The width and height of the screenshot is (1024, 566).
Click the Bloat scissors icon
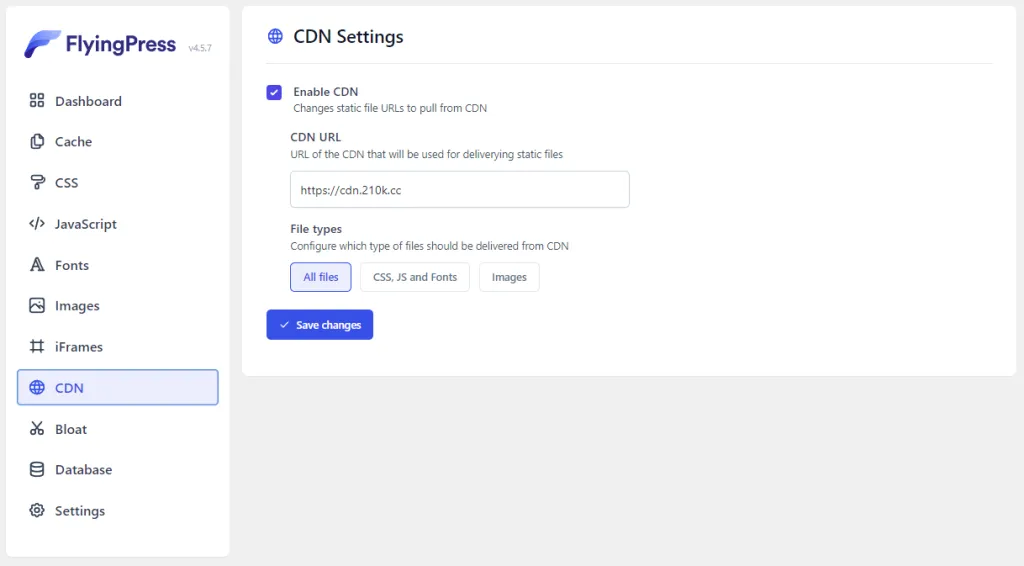37,429
